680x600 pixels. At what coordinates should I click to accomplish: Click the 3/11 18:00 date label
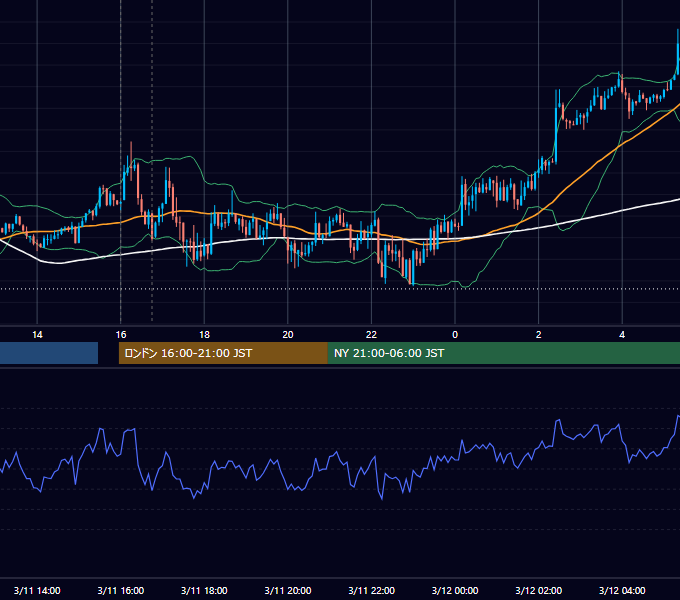(204, 590)
